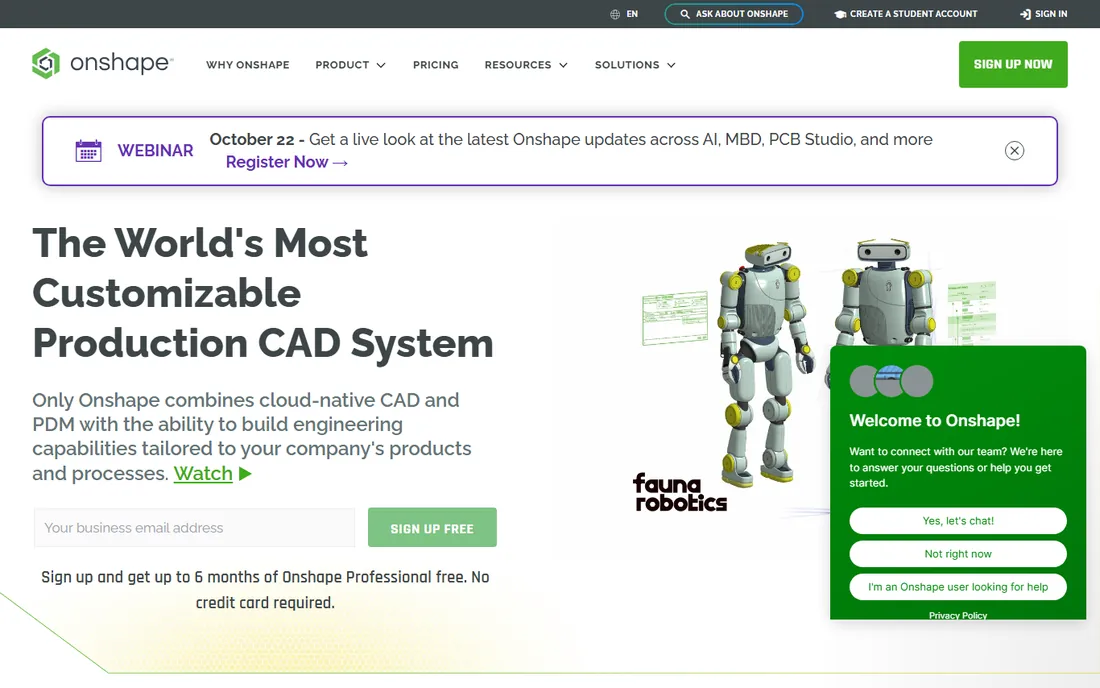Expand the Solutions menu

636,65
